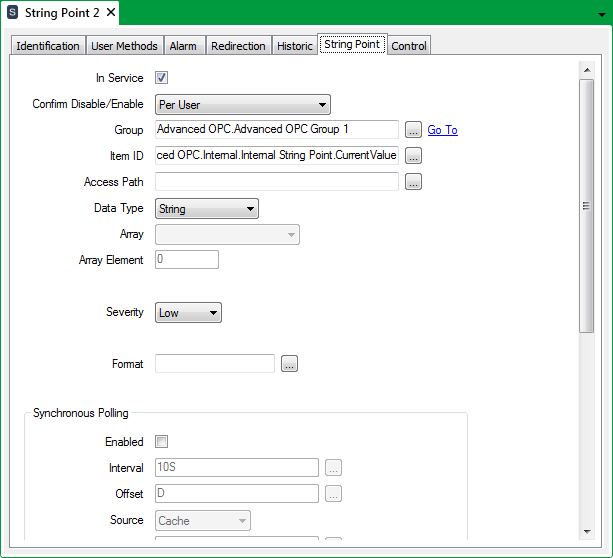This screenshot has width=613, height=558.
Task: Toggle the In Service checkbox
Action: [162, 78]
